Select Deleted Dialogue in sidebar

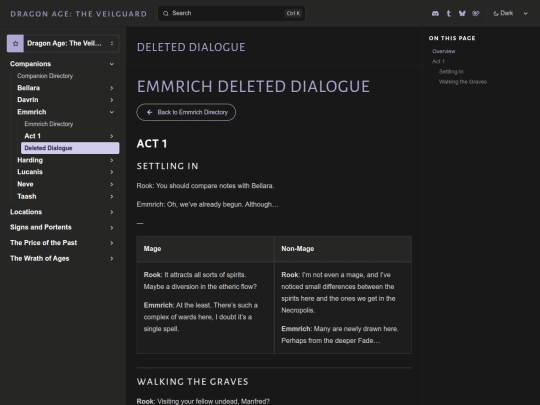point(70,148)
